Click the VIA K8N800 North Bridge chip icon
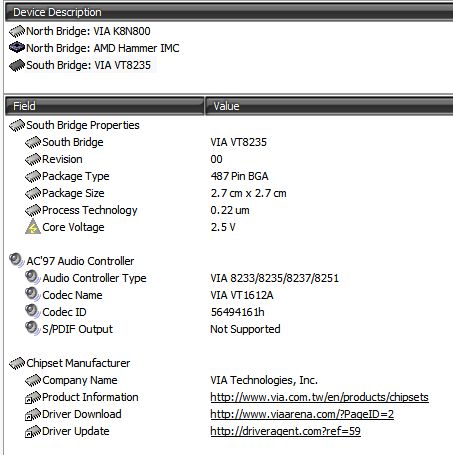Screen dimensions: 453x455 (17, 31)
